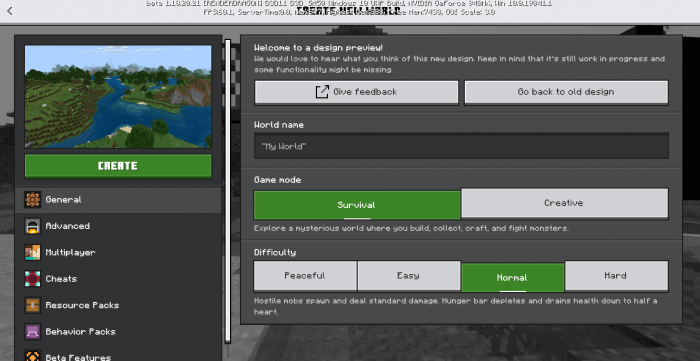Open the General settings tab
Image resolution: width=700 pixels, height=361 pixels.
(118, 199)
